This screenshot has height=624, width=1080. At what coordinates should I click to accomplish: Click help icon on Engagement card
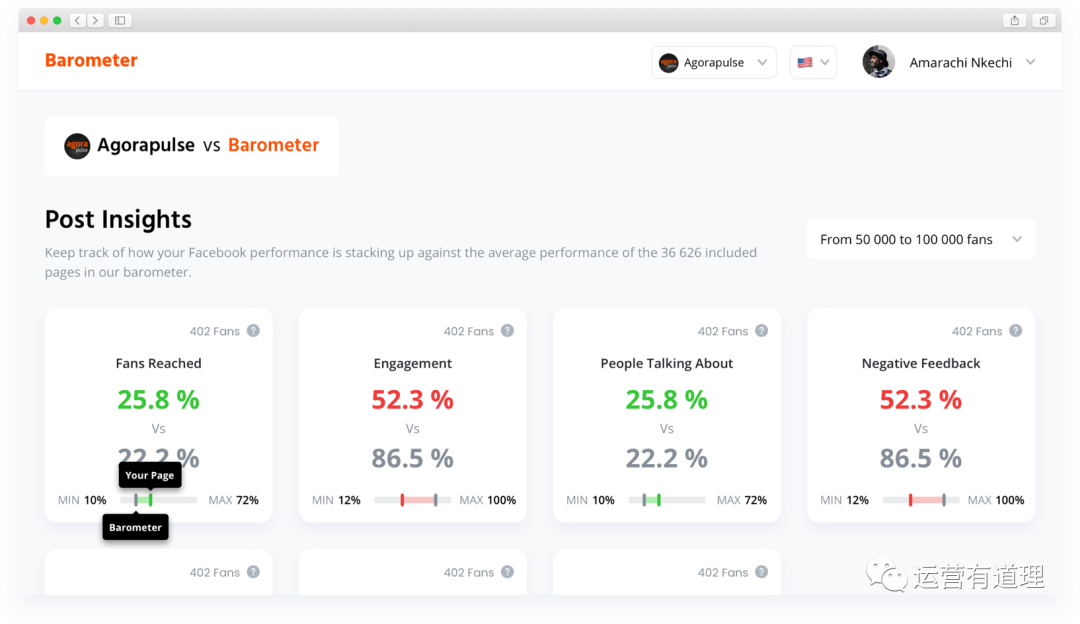coord(507,331)
